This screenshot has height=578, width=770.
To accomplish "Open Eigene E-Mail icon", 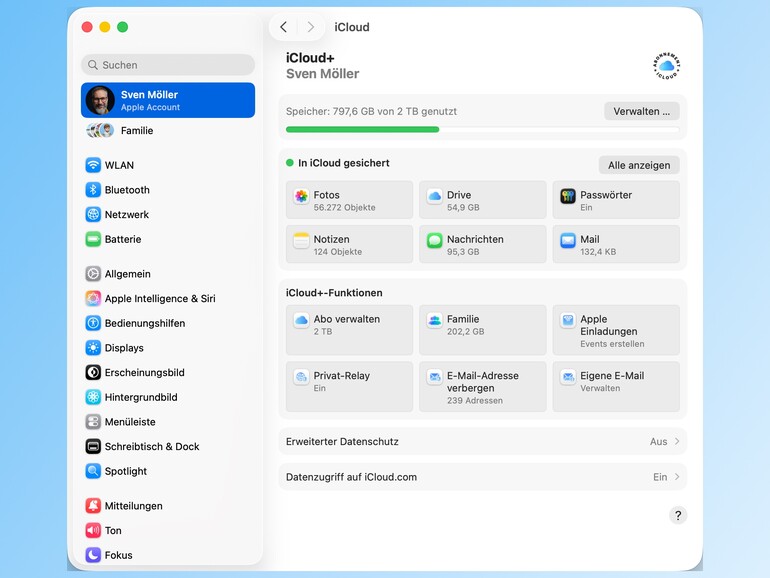I will click(568, 377).
